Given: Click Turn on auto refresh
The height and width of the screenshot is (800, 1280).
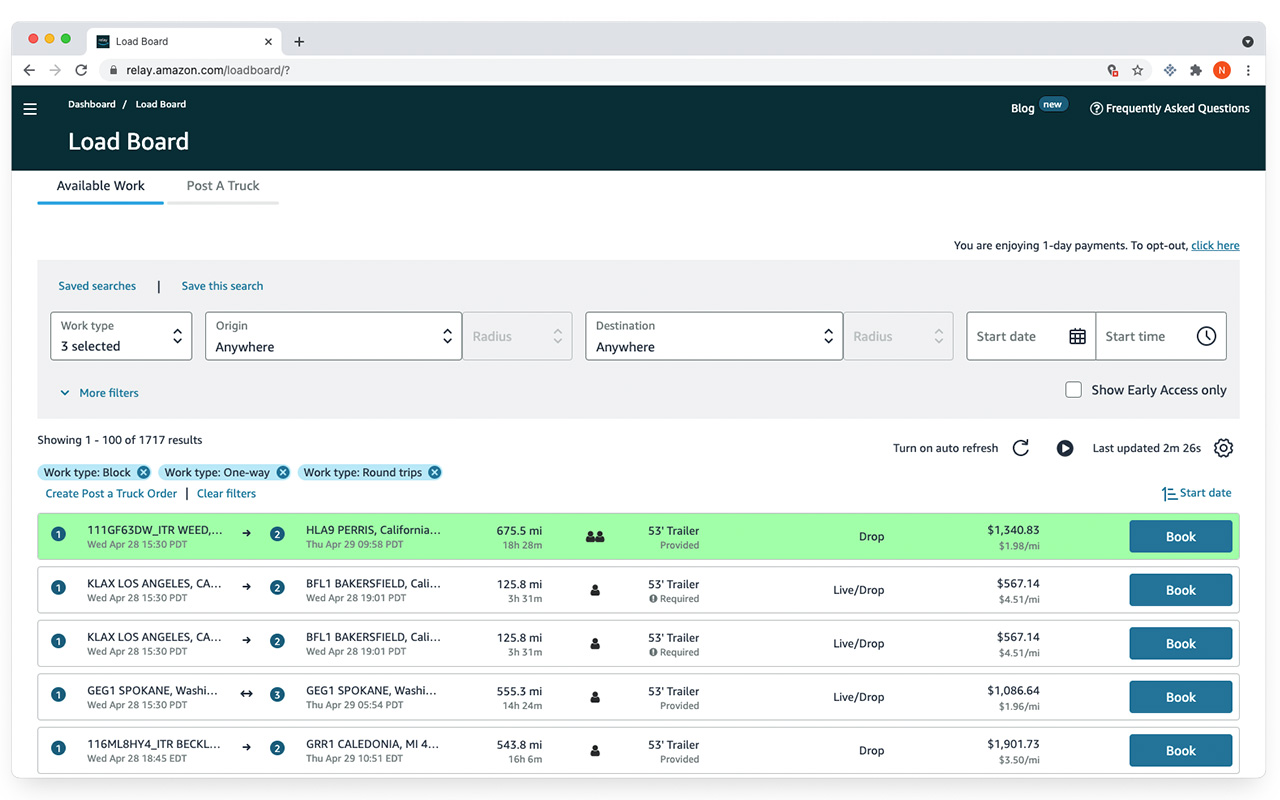Looking at the screenshot, I should 945,448.
